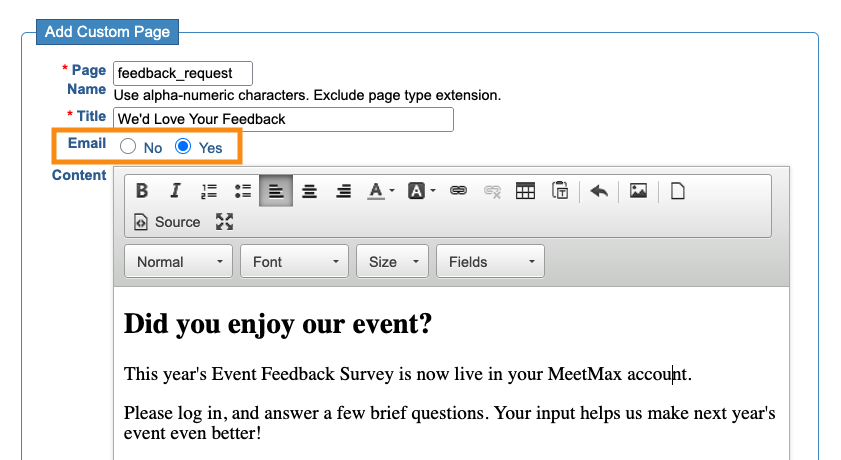Center align the text
Viewport: 841px width, 460px height.
point(310,191)
